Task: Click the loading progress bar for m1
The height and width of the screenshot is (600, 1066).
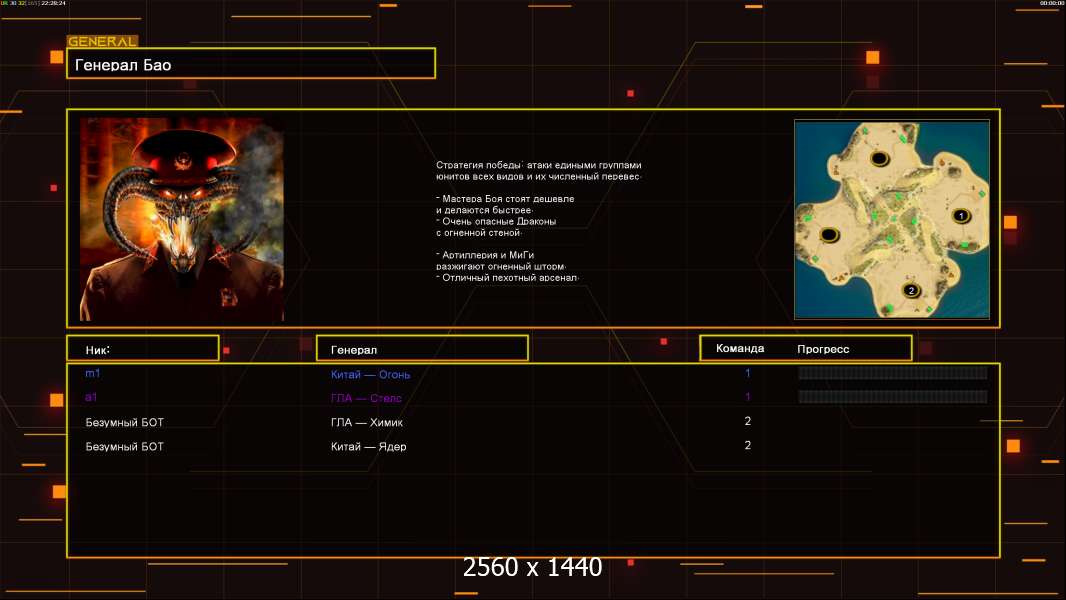Action: pos(893,372)
